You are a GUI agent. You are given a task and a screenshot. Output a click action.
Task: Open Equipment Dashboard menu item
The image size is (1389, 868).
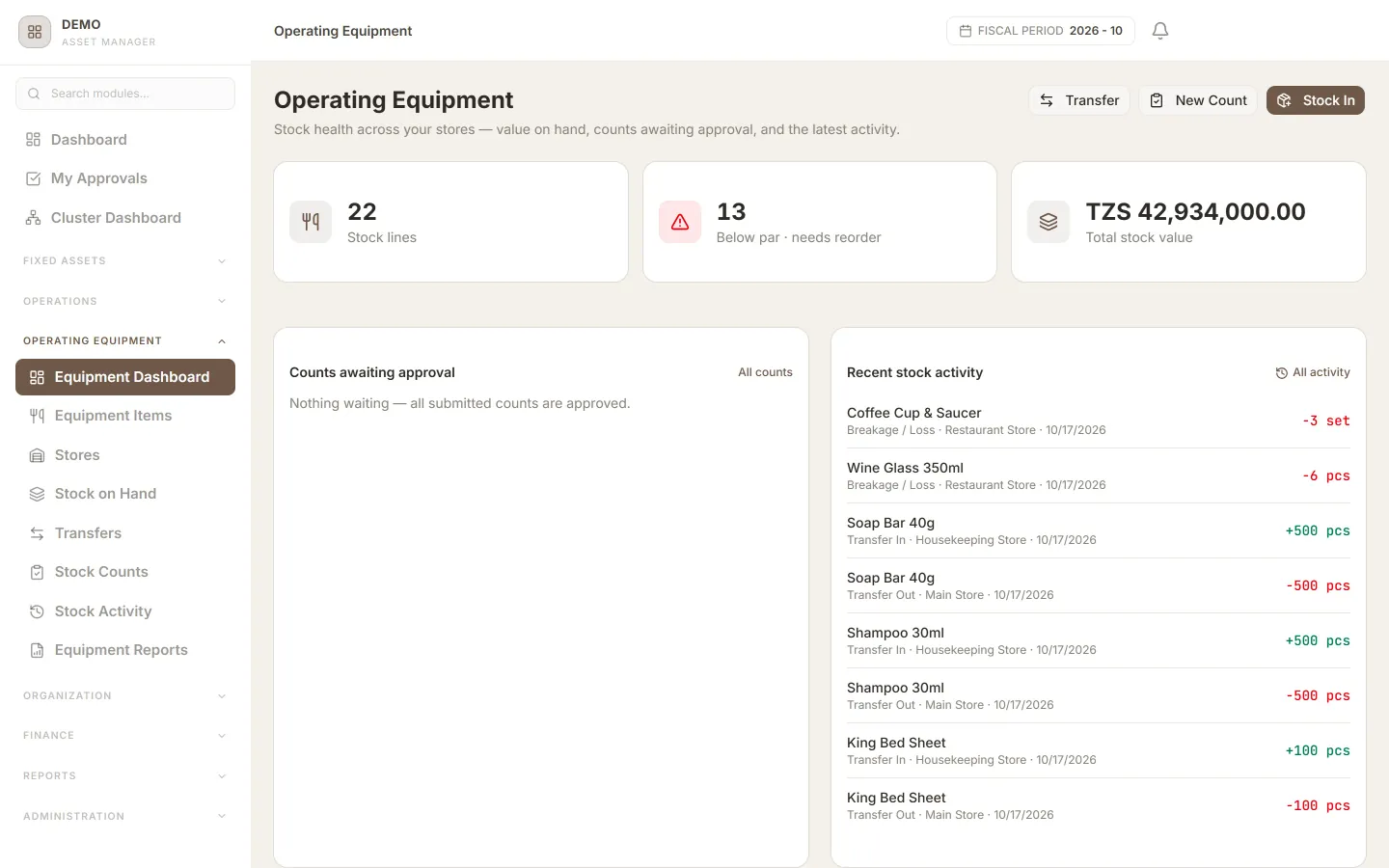click(125, 377)
